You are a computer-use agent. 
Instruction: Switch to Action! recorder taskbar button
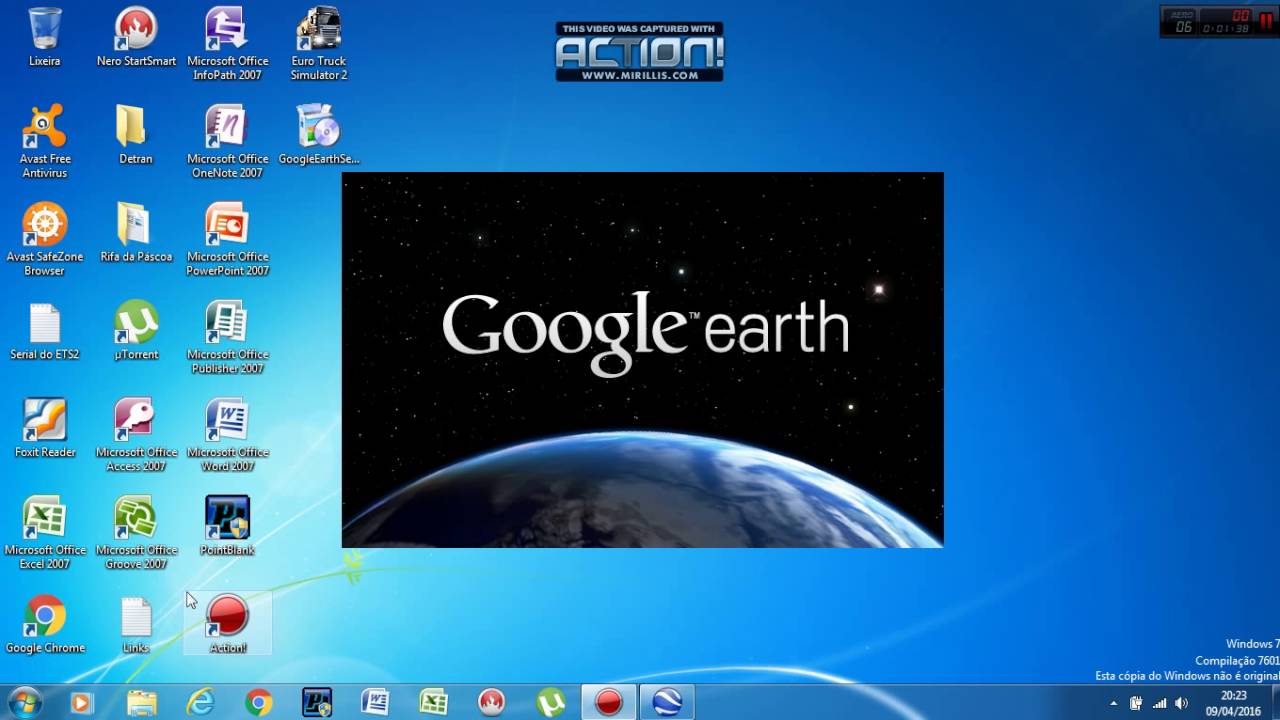coord(609,703)
